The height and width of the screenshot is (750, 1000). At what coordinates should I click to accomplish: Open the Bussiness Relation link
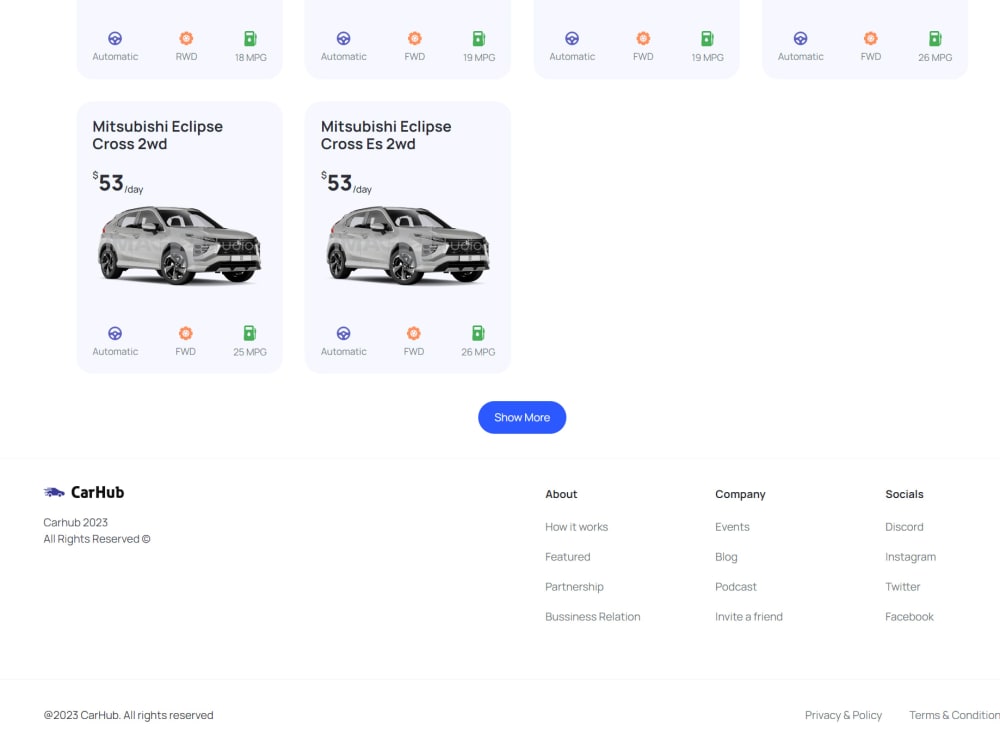(592, 617)
